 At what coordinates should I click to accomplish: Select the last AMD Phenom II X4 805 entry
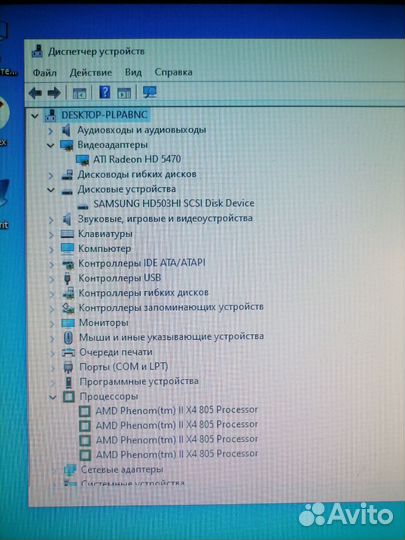(x=177, y=454)
